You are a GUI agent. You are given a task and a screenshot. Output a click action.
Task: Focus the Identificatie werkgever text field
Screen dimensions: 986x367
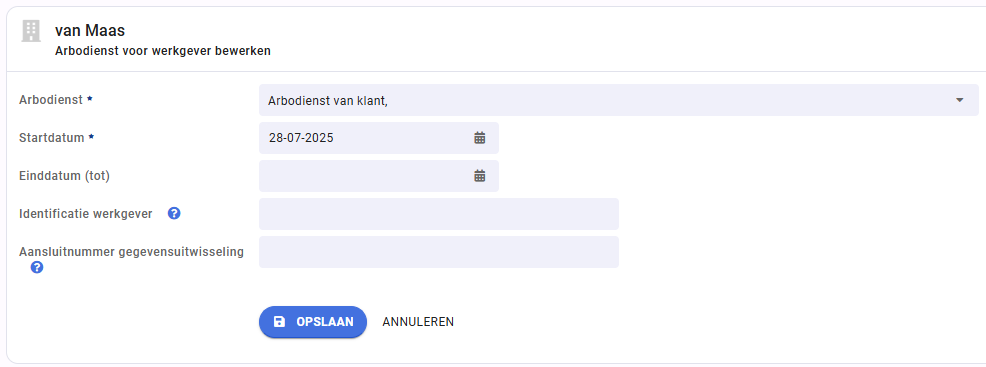pyautogui.click(x=439, y=214)
